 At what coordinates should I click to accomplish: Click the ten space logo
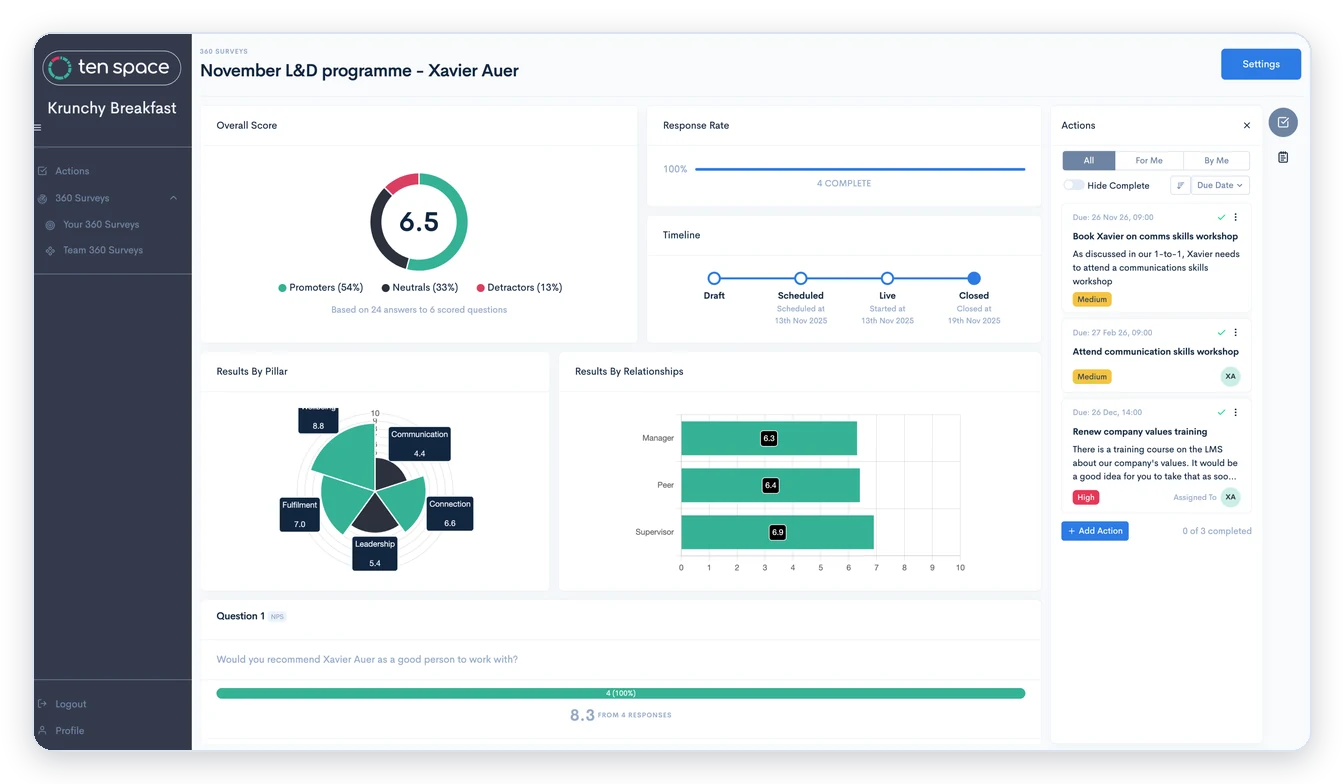point(112,68)
